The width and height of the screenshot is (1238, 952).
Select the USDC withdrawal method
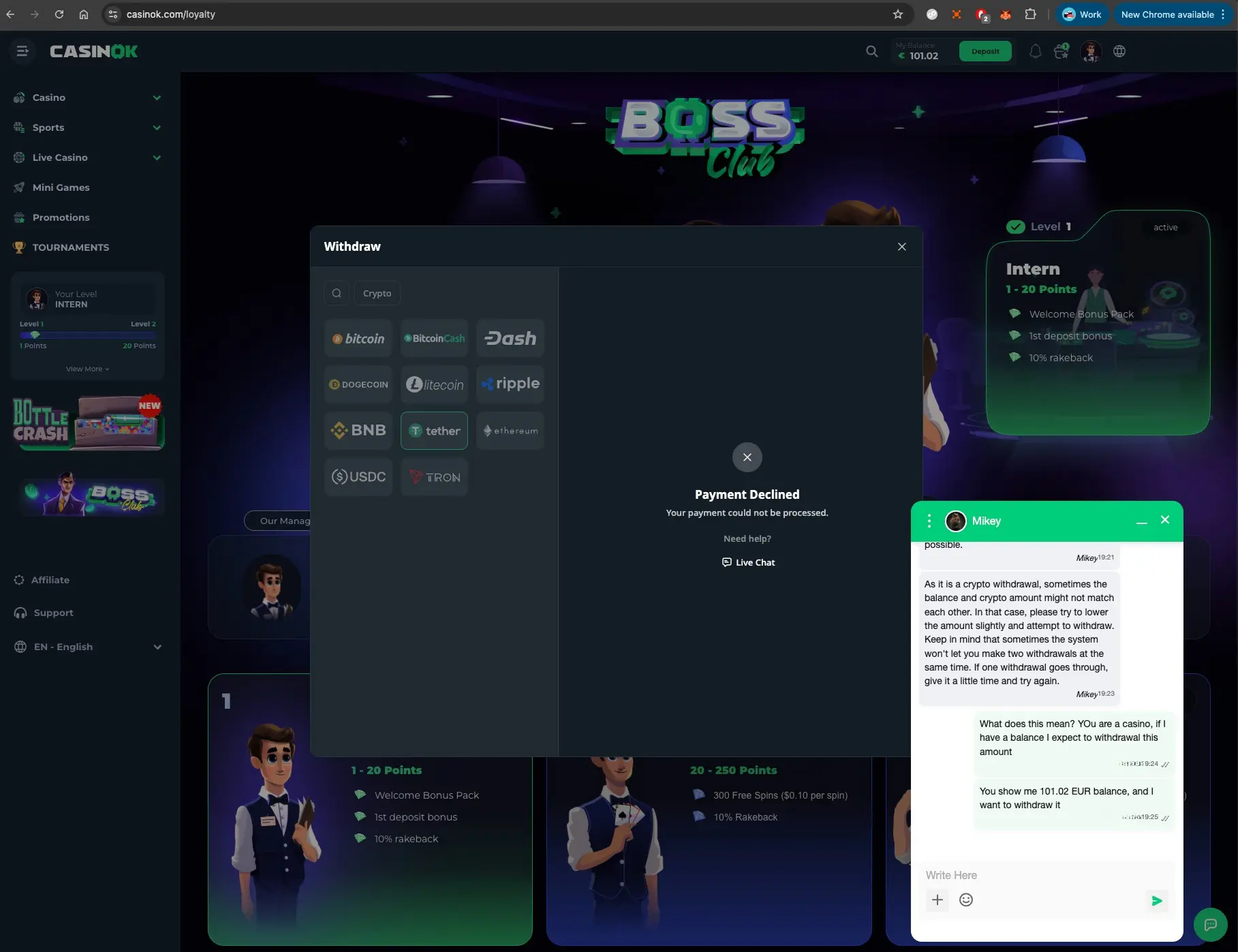(358, 477)
